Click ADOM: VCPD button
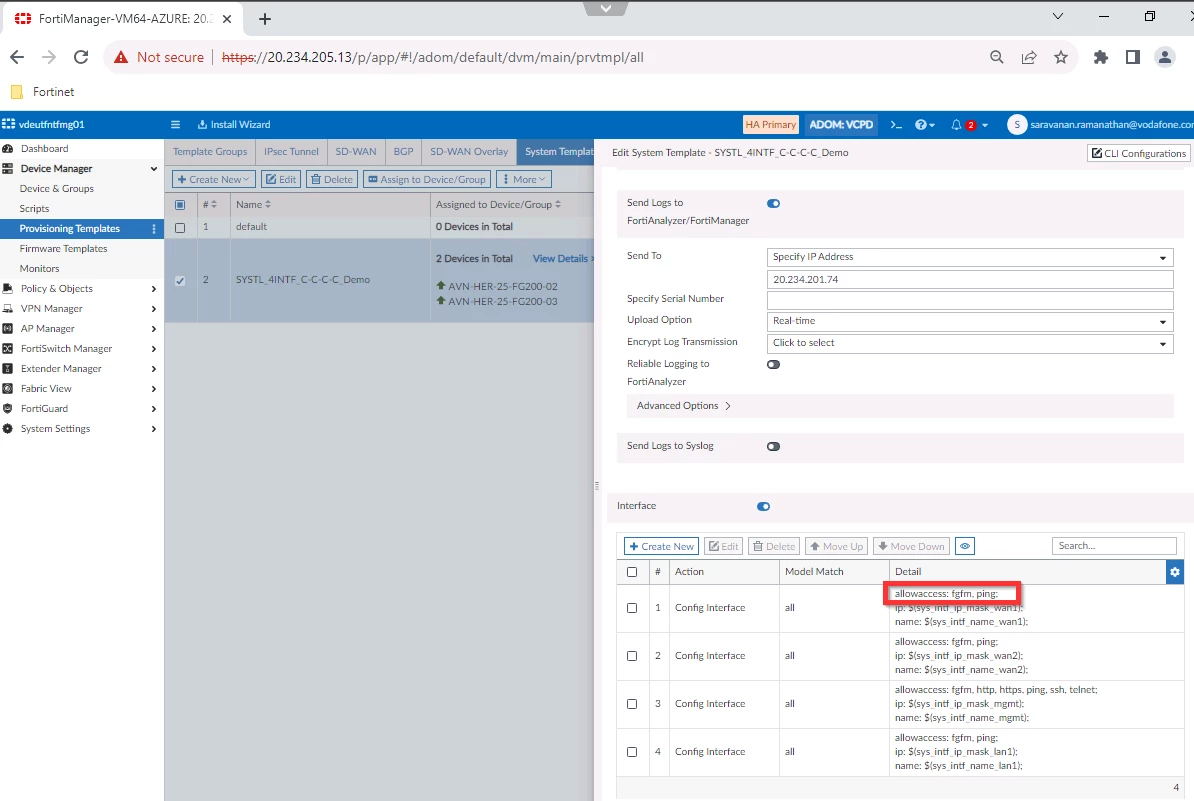Viewport: 1194px width, 801px height. click(841, 125)
